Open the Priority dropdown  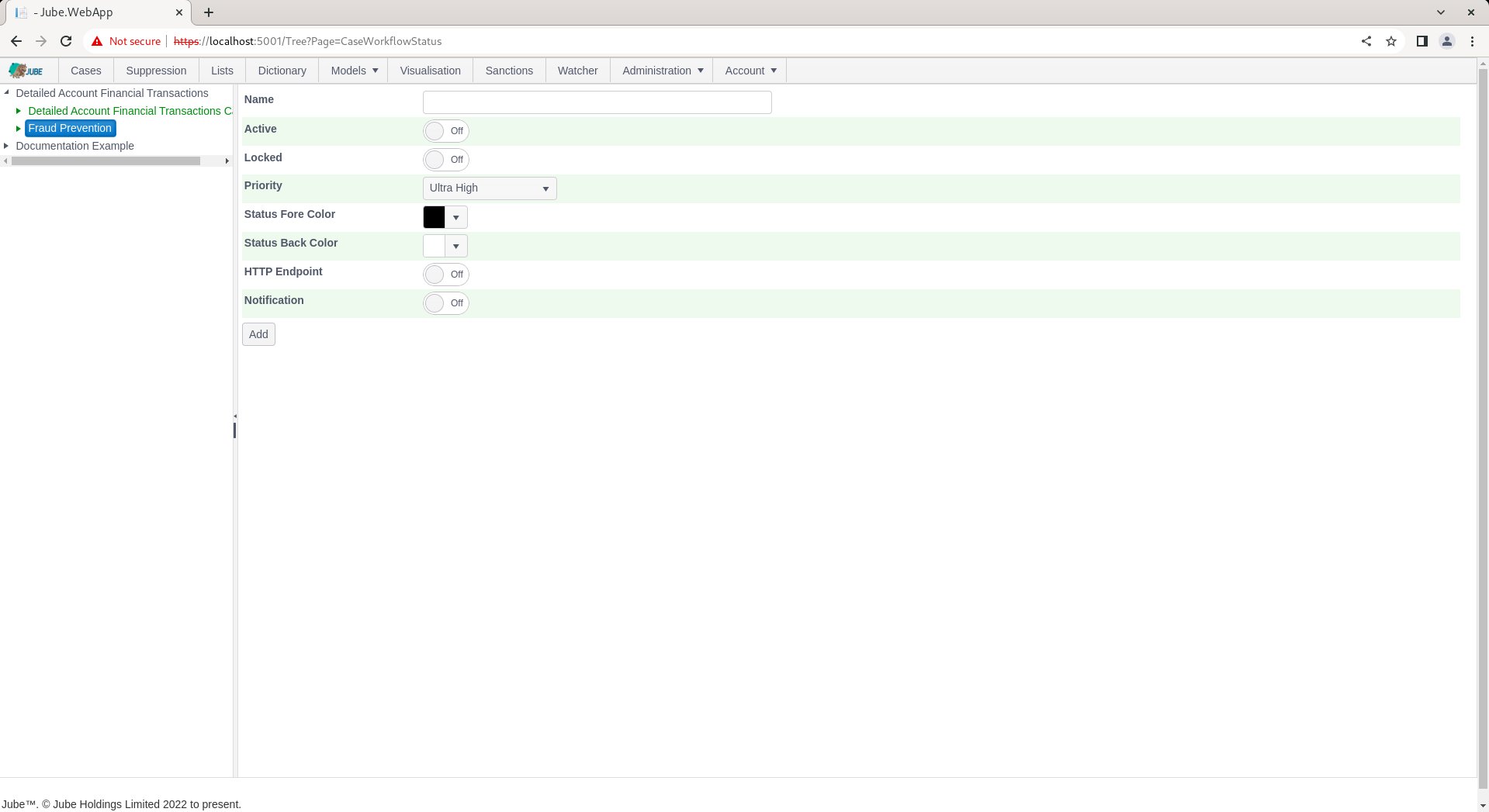pos(490,188)
